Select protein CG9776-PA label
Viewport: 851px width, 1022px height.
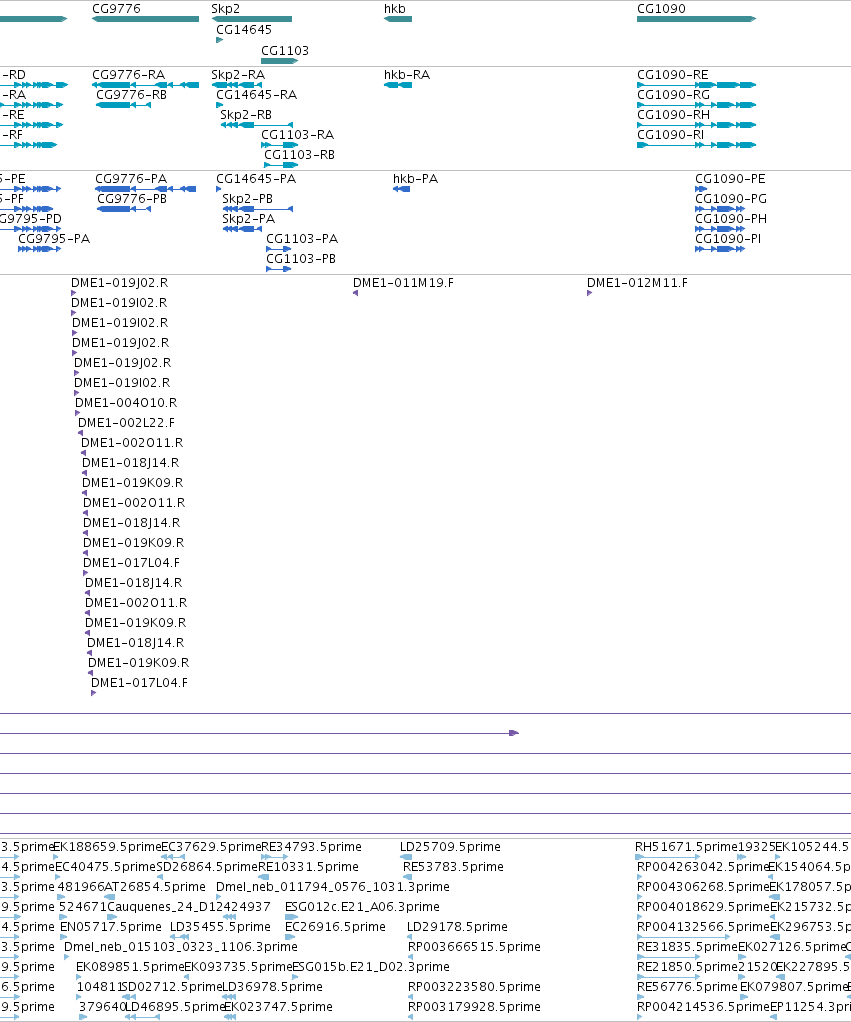131,179
